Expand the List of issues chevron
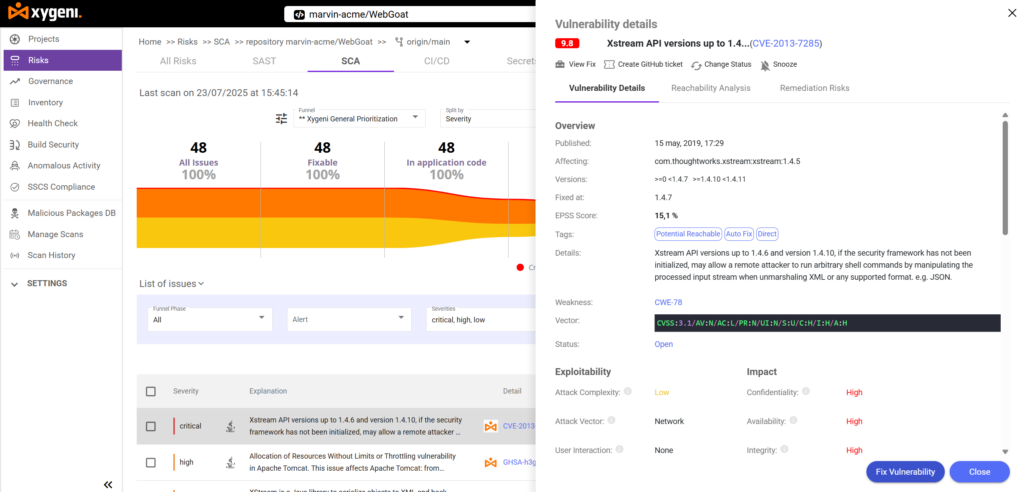 pos(201,284)
